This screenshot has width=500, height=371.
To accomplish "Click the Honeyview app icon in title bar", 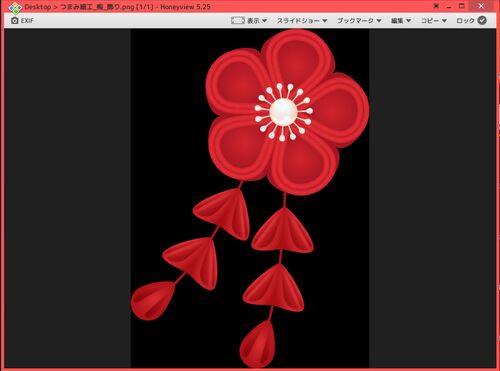I will (15, 7).
